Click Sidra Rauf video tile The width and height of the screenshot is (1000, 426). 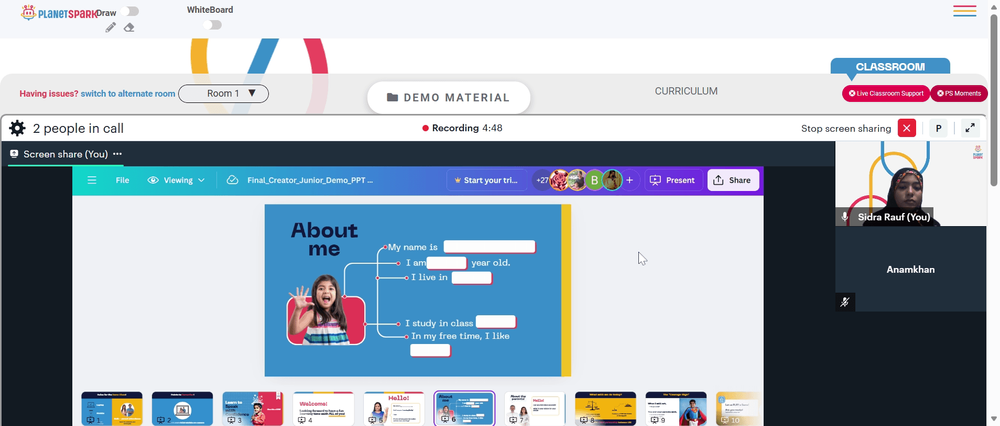(911, 184)
